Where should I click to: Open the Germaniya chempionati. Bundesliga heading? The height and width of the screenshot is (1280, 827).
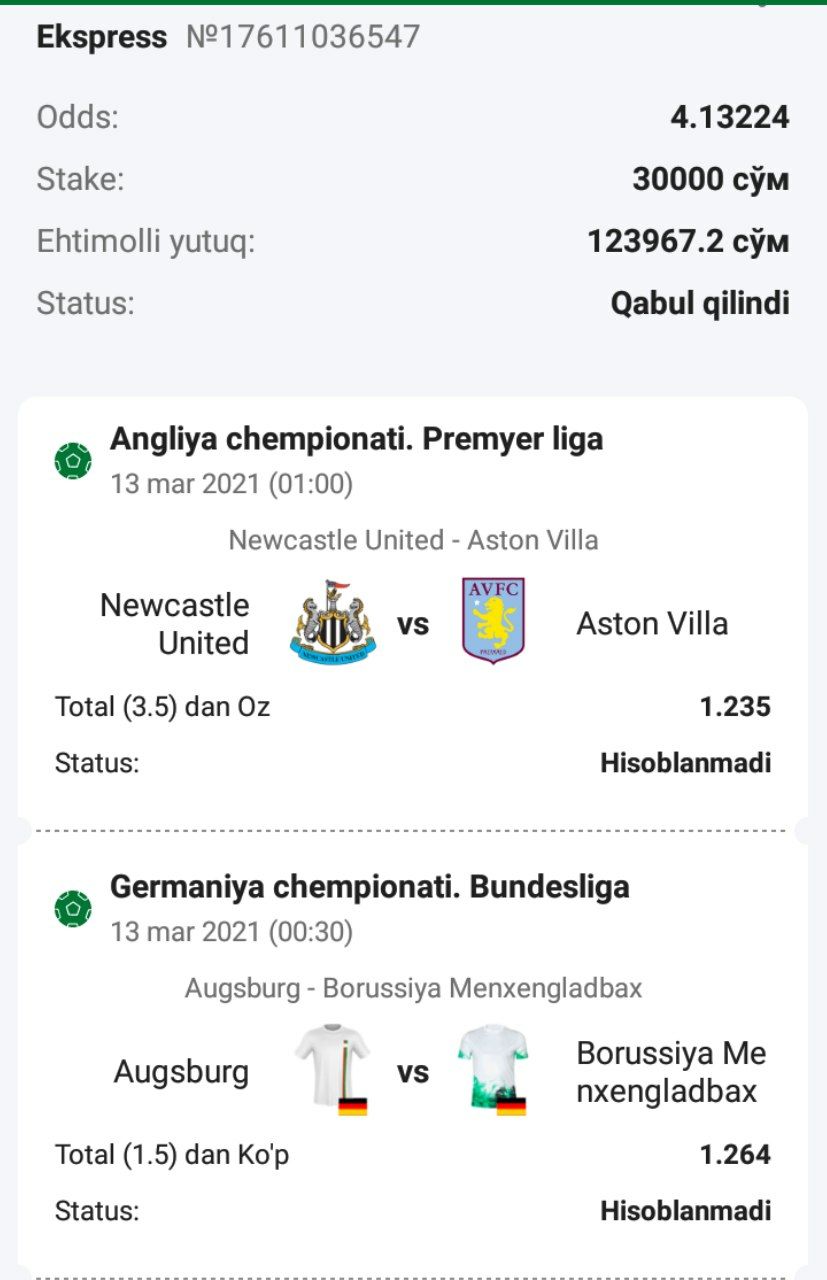tap(369, 886)
